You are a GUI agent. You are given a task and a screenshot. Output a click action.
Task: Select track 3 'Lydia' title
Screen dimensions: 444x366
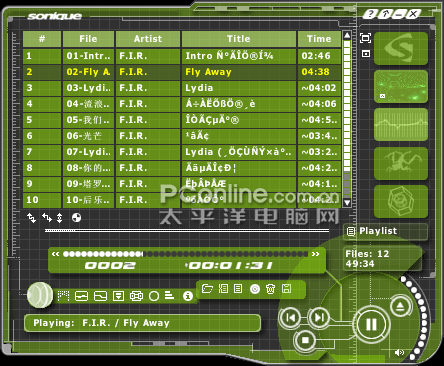pos(239,88)
